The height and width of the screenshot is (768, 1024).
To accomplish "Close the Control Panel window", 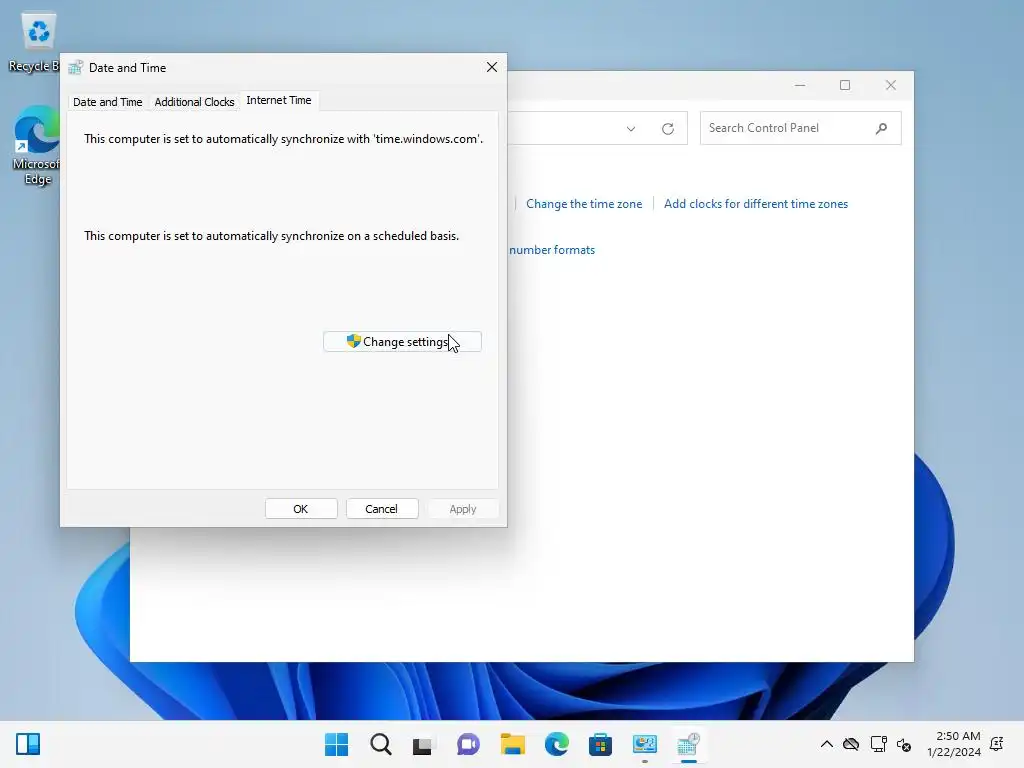I will point(891,85).
